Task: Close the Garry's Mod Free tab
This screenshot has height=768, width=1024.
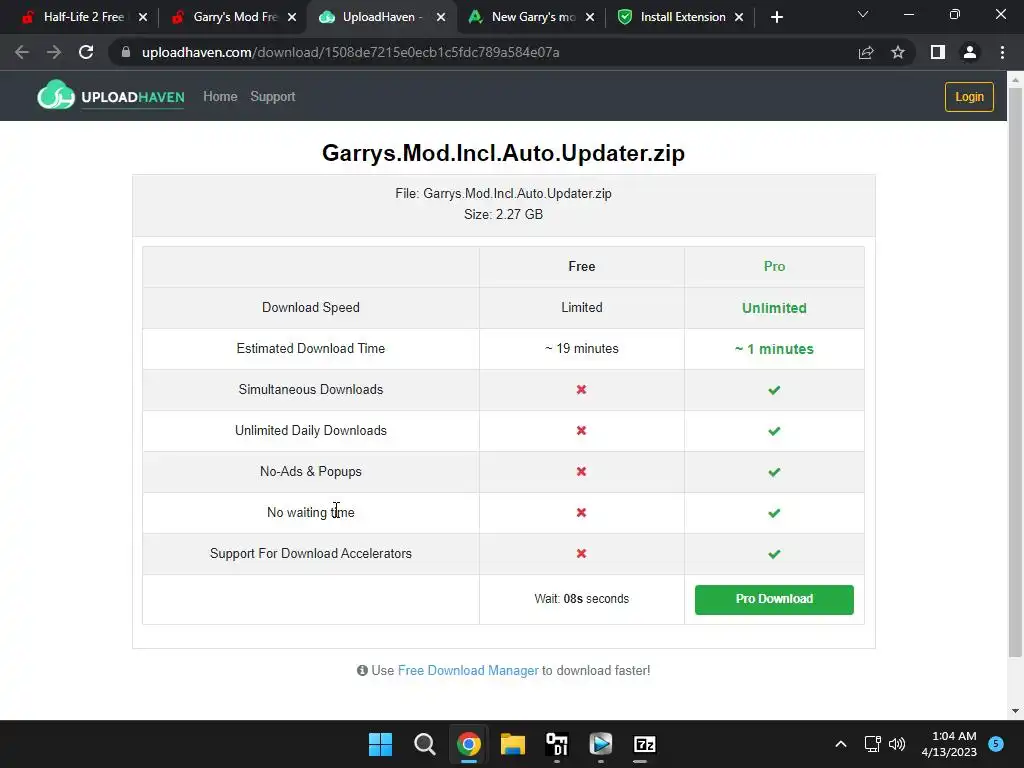Action: click(x=292, y=18)
